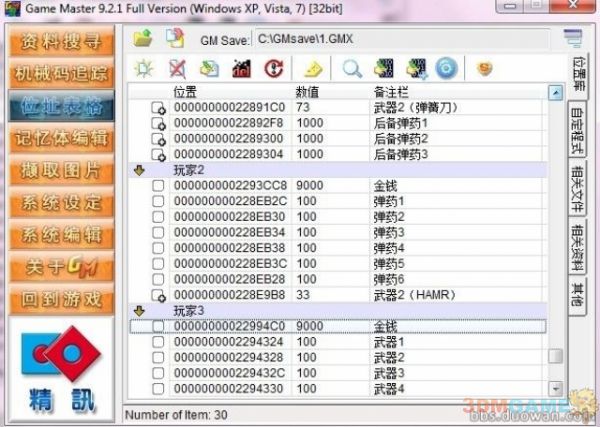Collapse the 玩家3 group arrow
Viewport: 600px width, 427px height.
pos(140,311)
